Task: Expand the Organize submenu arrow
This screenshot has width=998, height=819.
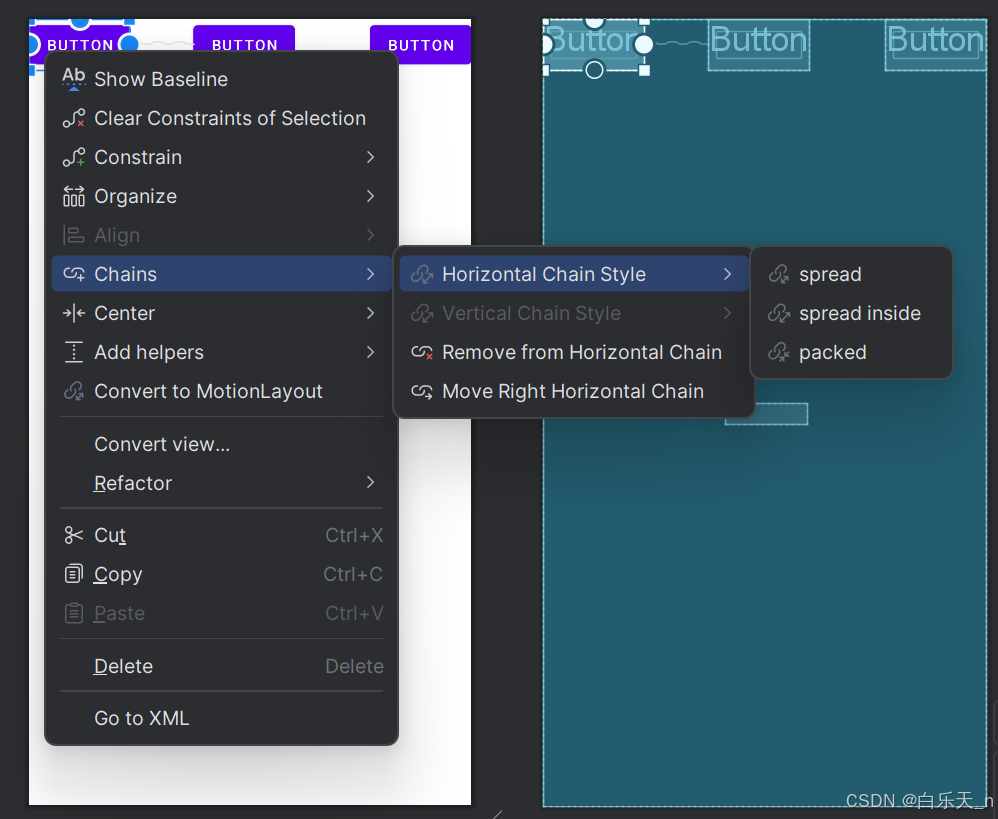Action: (370, 196)
